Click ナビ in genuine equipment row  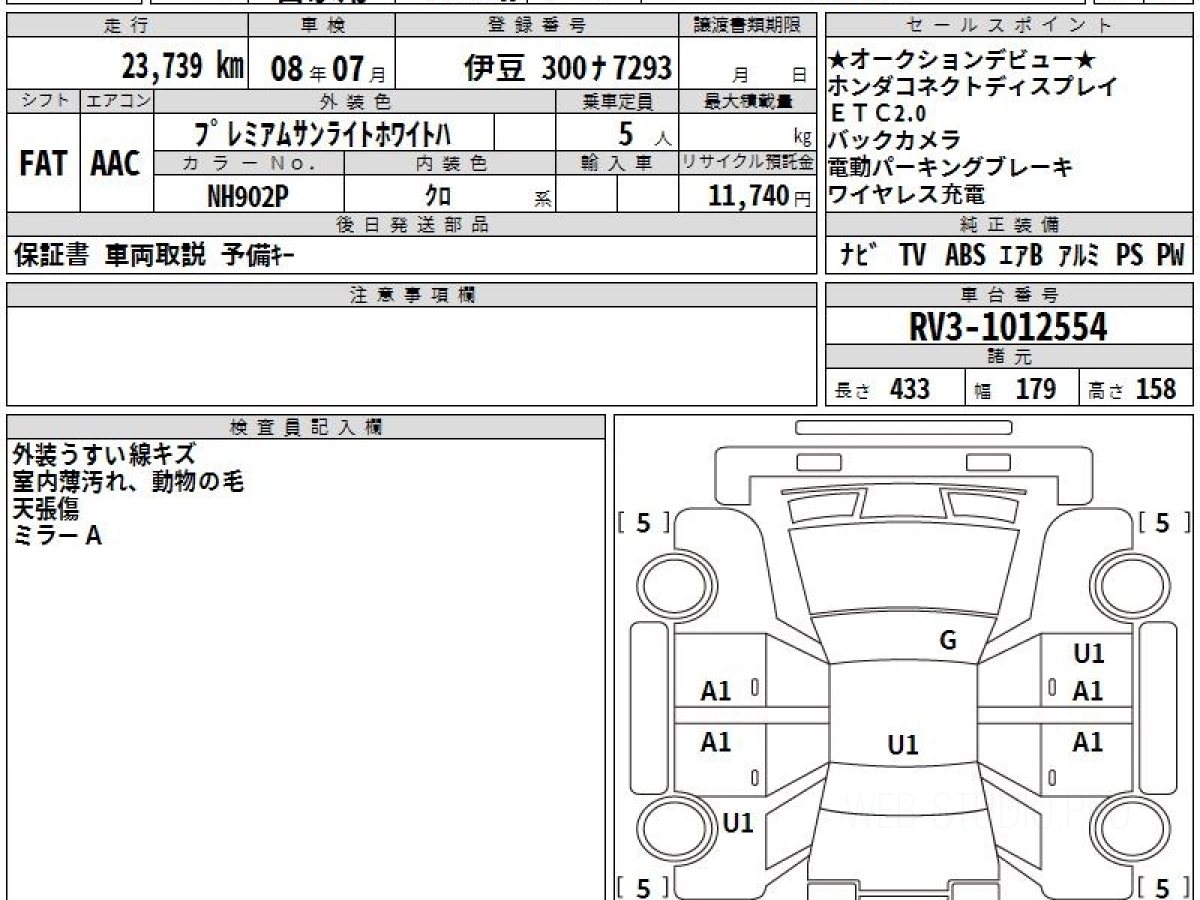(x=859, y=256)
